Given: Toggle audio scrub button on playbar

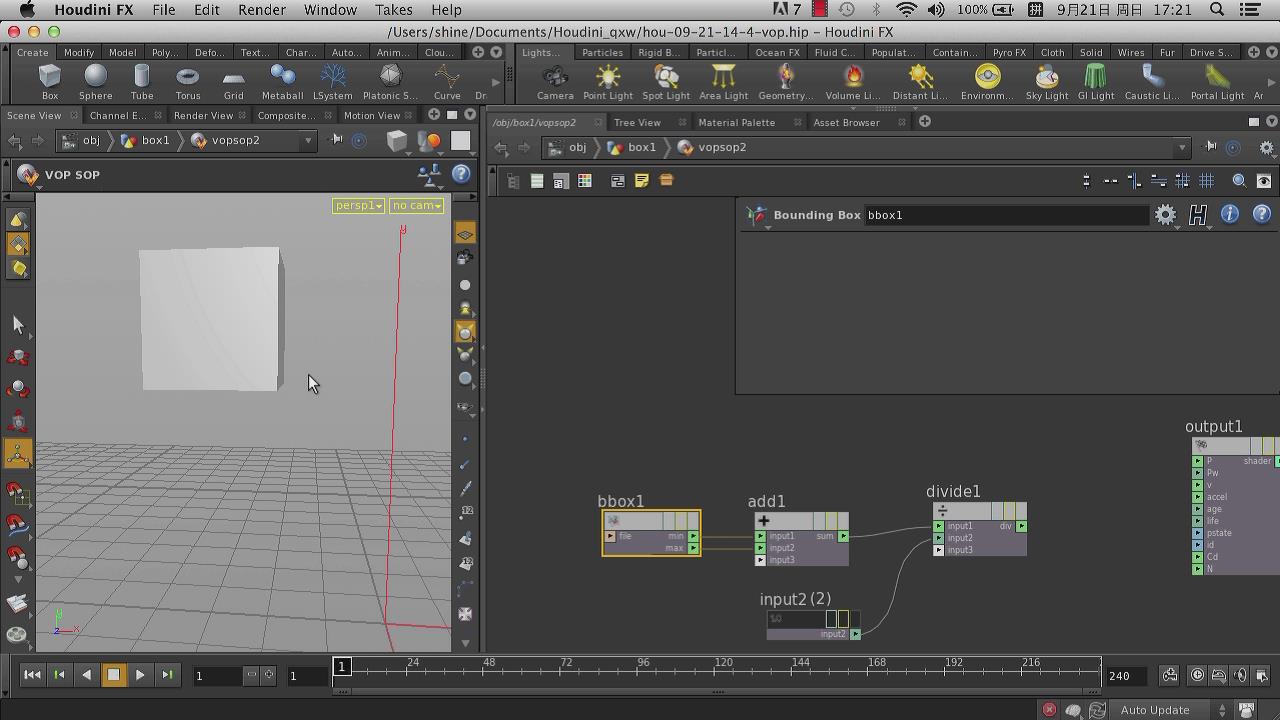Looking at the screenshot, I should pyautogui.click(x=1240, y=675).
